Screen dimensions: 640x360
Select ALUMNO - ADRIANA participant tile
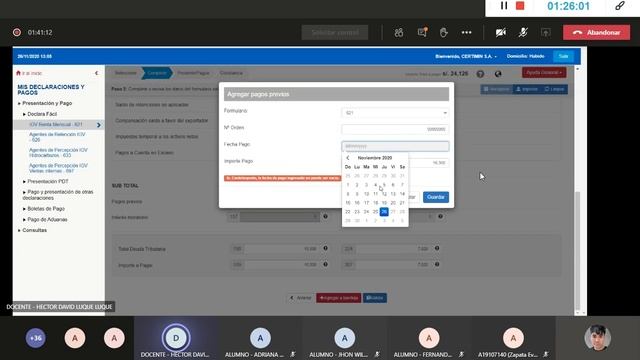point(260,338)
